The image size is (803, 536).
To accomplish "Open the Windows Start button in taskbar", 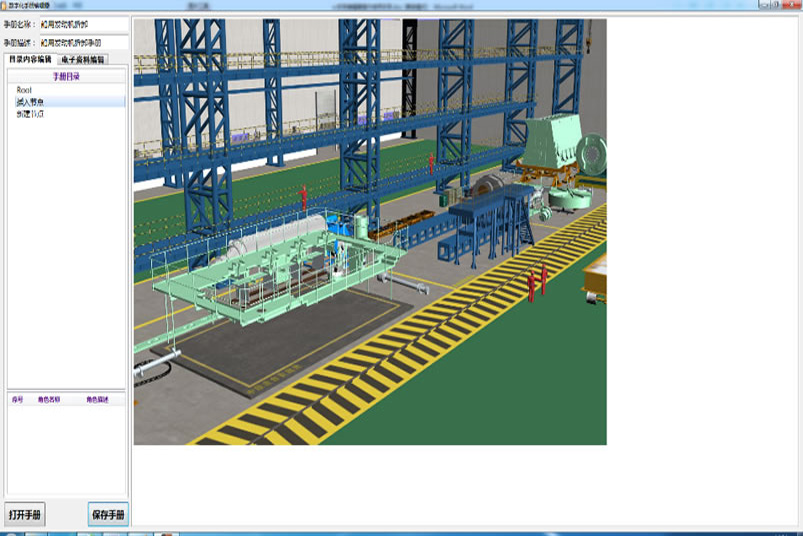I will coord(10,531).
